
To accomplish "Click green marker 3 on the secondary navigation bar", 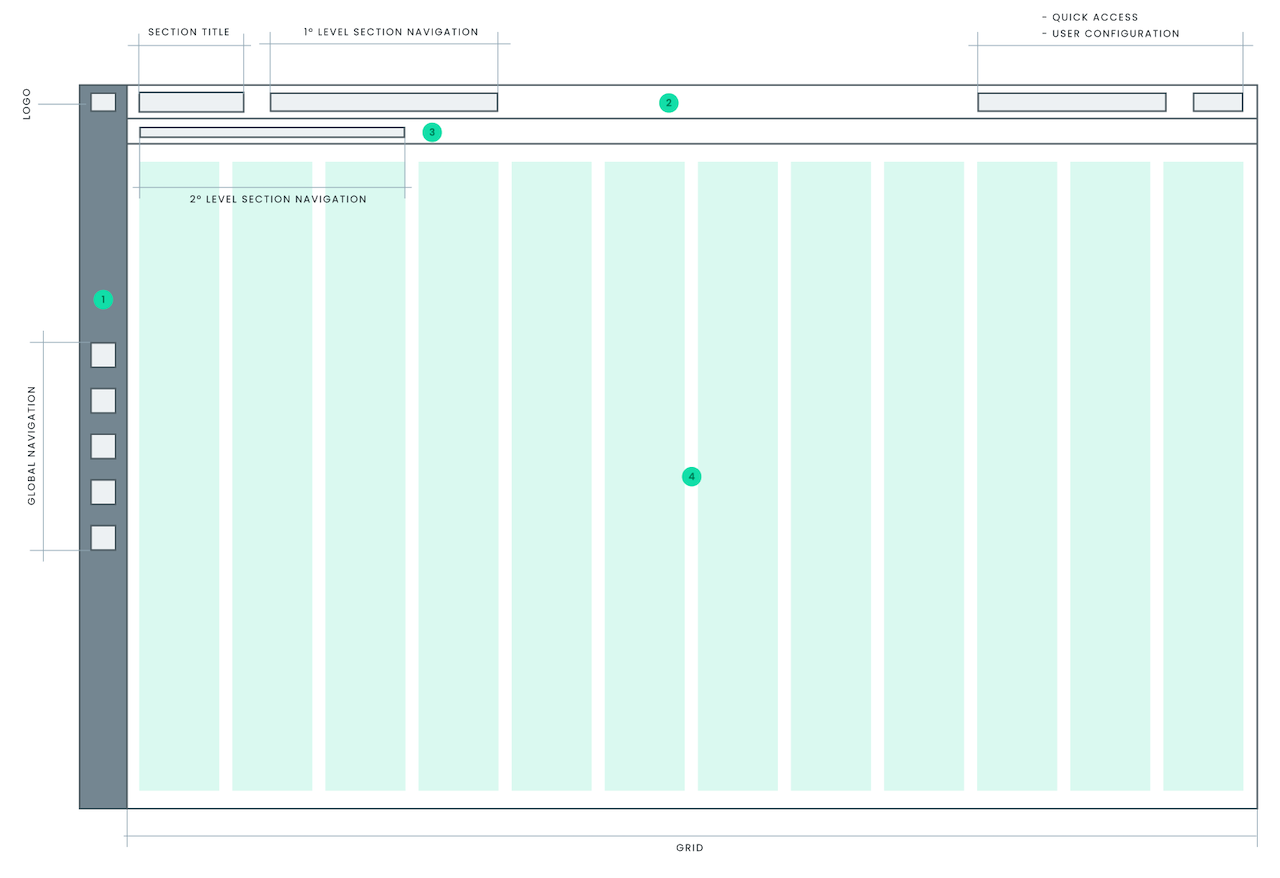I will (431, 132).
